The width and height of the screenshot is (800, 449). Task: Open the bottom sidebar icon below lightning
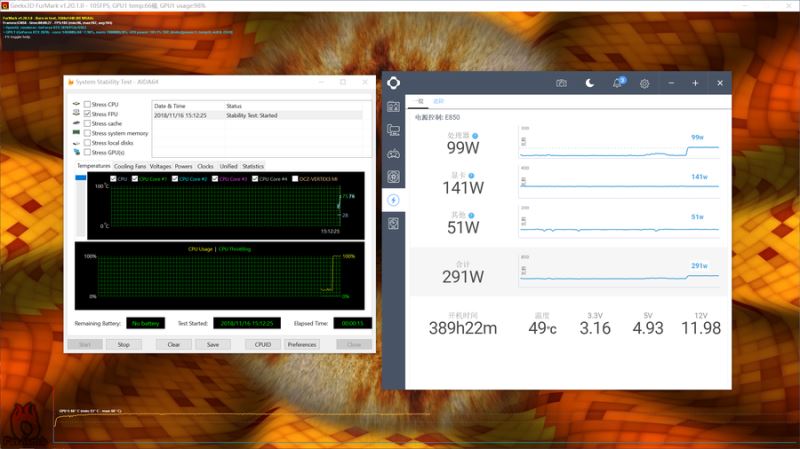point(393,223)
